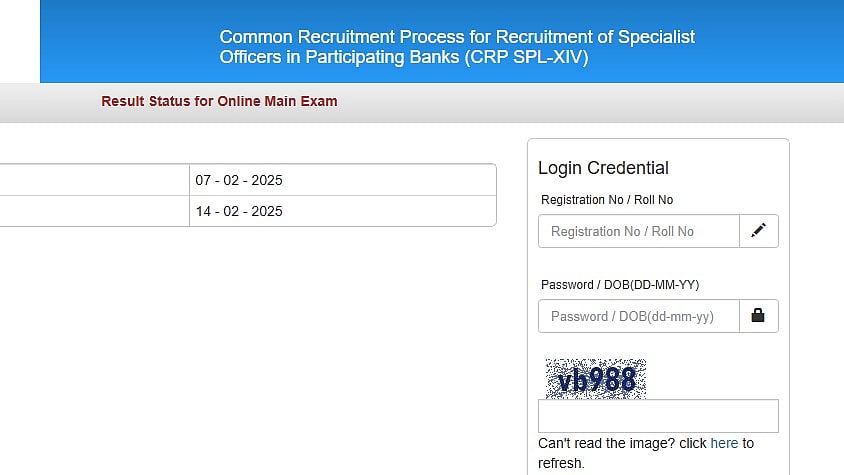844x475 pixels.
Task: Click the white logo area left of the blue banner
Action: click(x=19, y=41)
